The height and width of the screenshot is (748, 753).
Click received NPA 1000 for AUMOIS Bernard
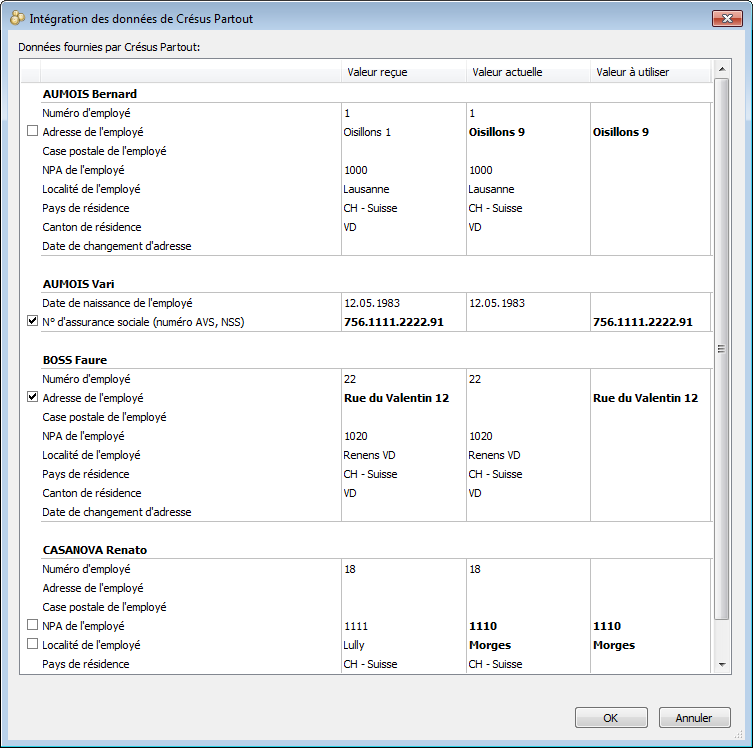tap(356, 170)
